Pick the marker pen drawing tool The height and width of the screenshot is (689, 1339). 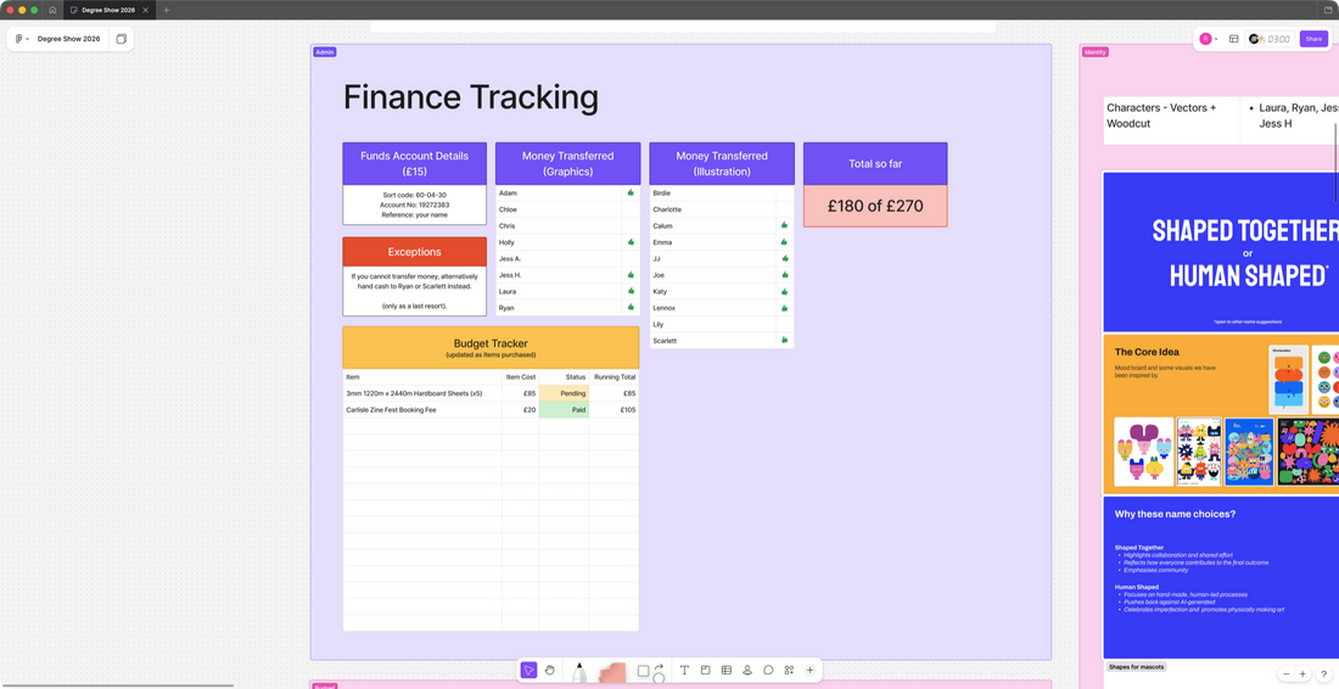click(579, 671)
